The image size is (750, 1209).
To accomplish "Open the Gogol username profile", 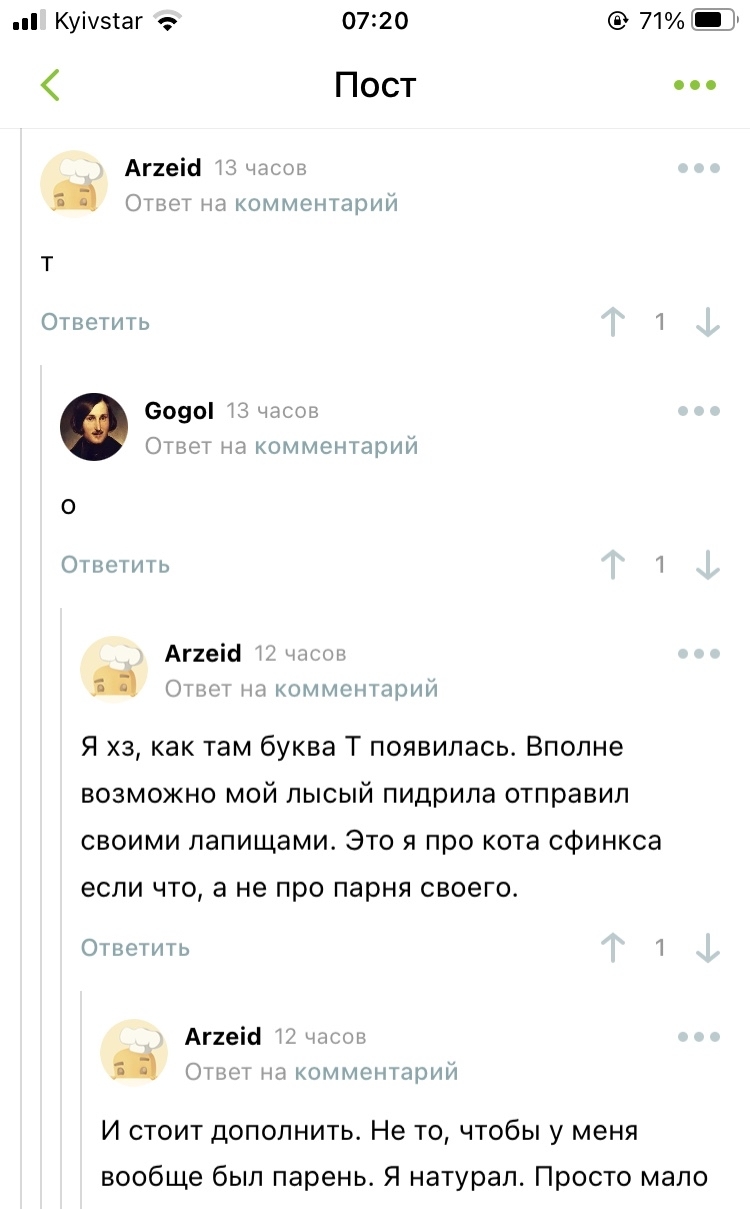I will [179, 411].
